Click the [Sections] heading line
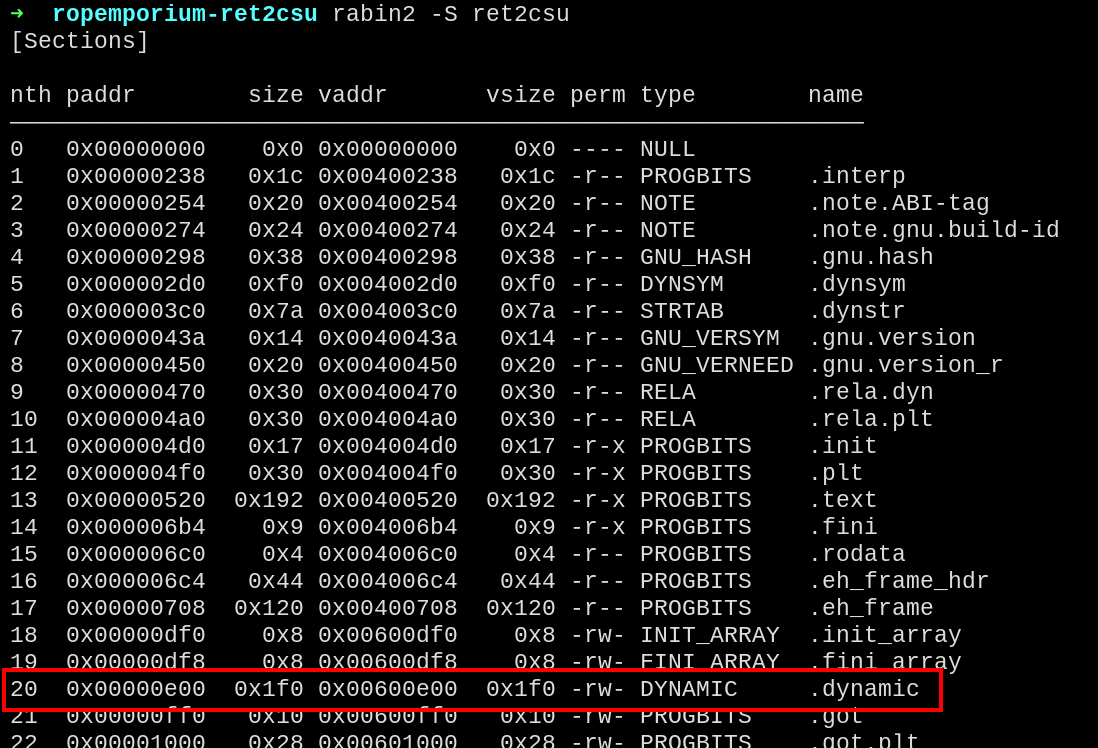 [x=79, y=42]
